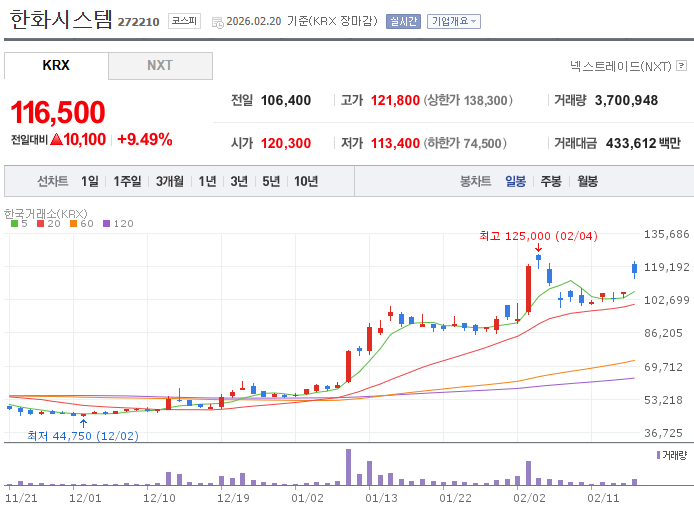Select the 3개월 line chart period
The width and height of the screenshot is (694, 509).
pyautogui.click(x=170, y=181)
